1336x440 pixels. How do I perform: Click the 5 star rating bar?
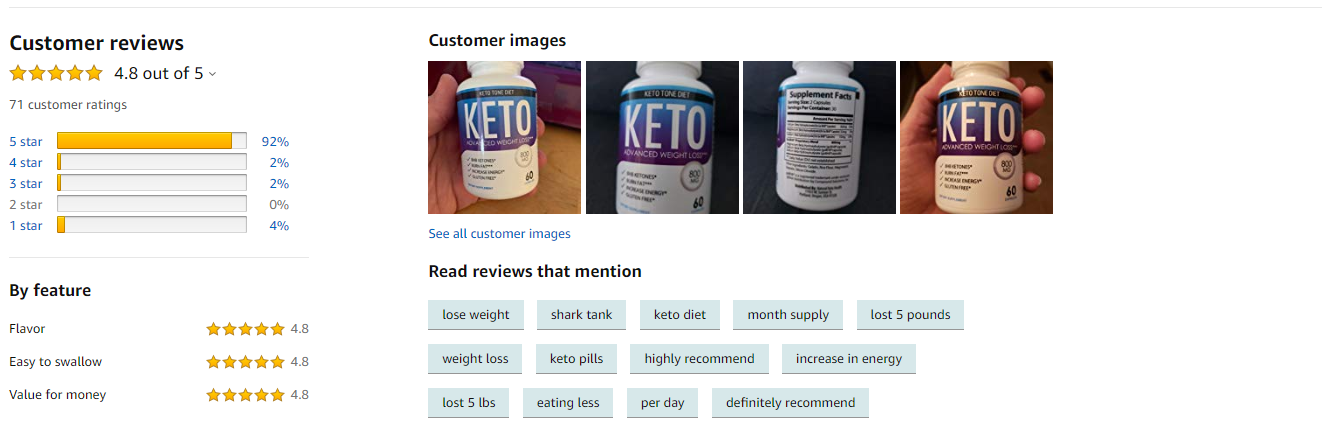151,141
